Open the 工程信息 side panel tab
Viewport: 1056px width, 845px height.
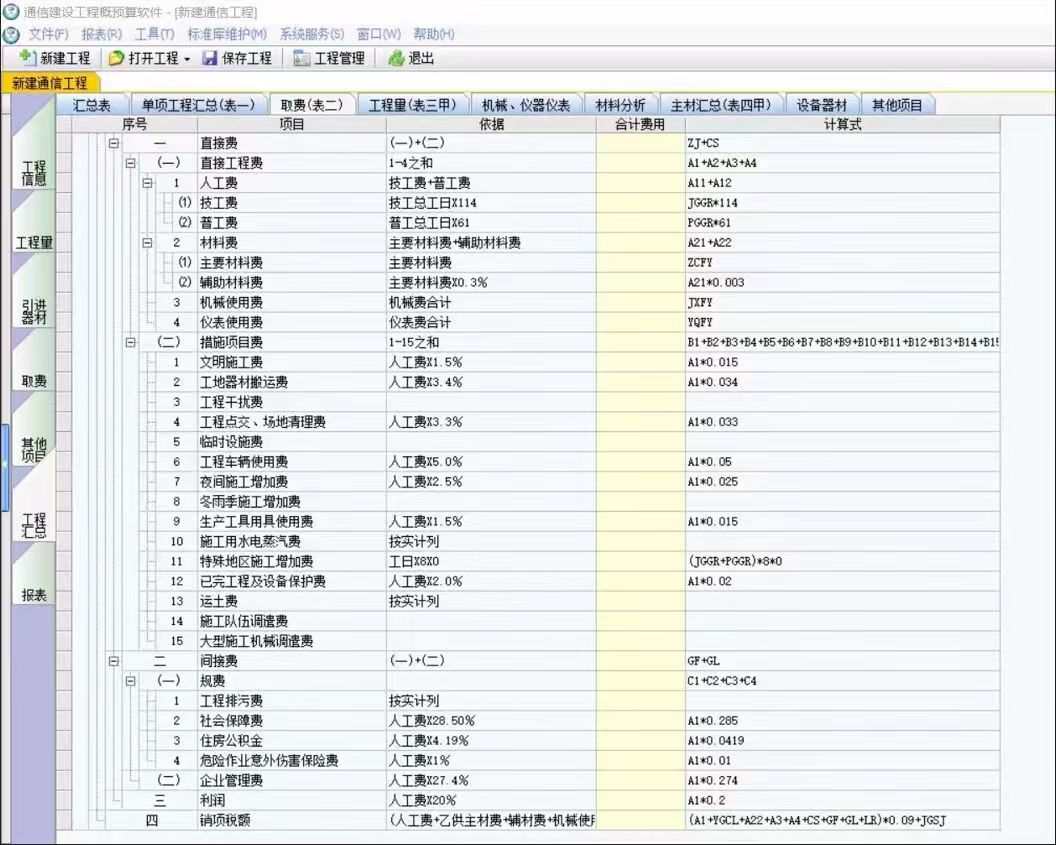pos(34,172)
